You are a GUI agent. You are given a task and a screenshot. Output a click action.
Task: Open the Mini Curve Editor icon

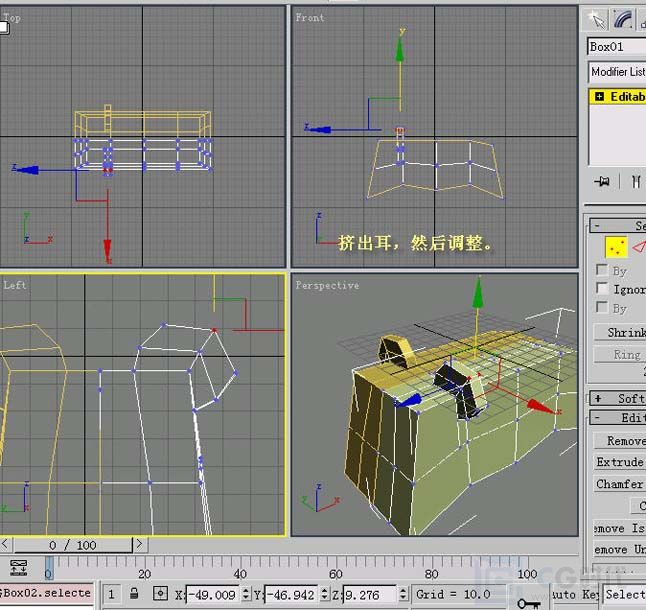pyautogui.click(x=19, y=567)
